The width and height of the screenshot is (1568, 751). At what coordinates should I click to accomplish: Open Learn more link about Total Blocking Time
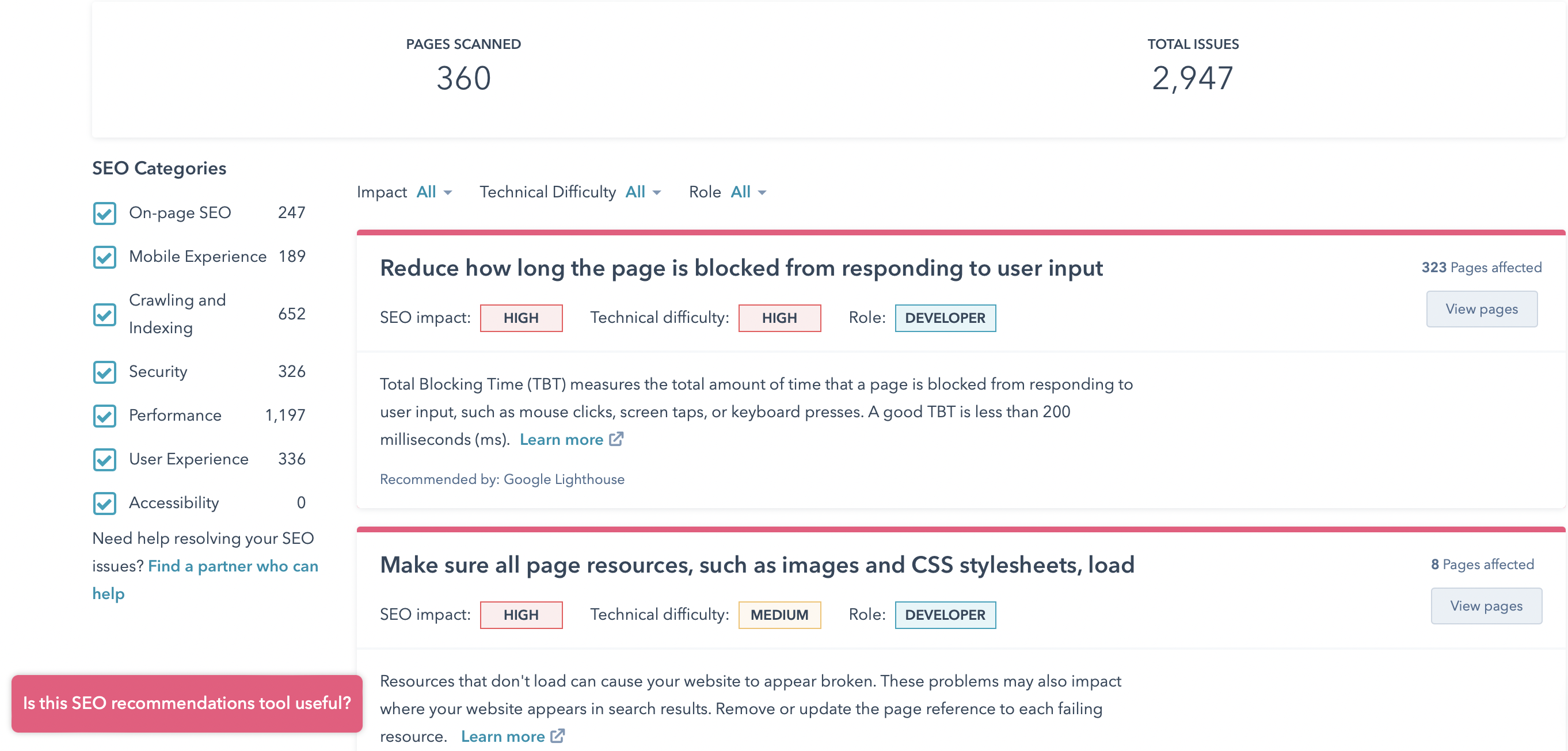(561, 440)
